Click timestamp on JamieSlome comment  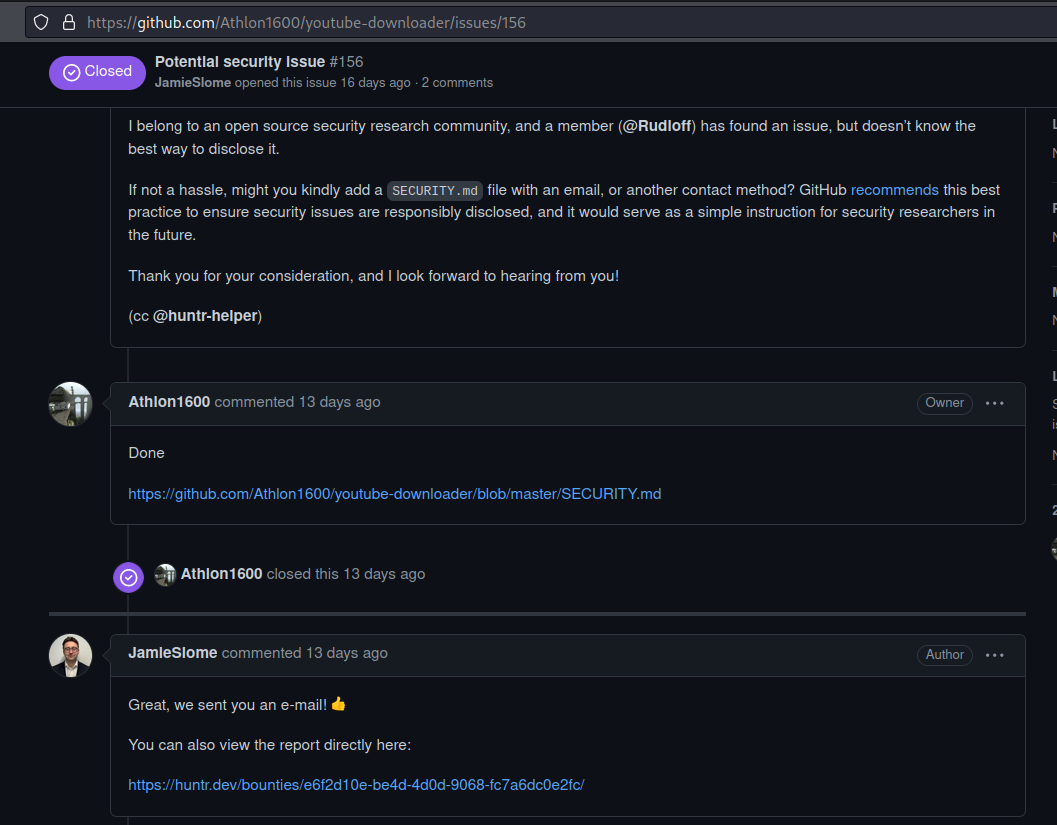pyautogui.click(x=346, y=653)
